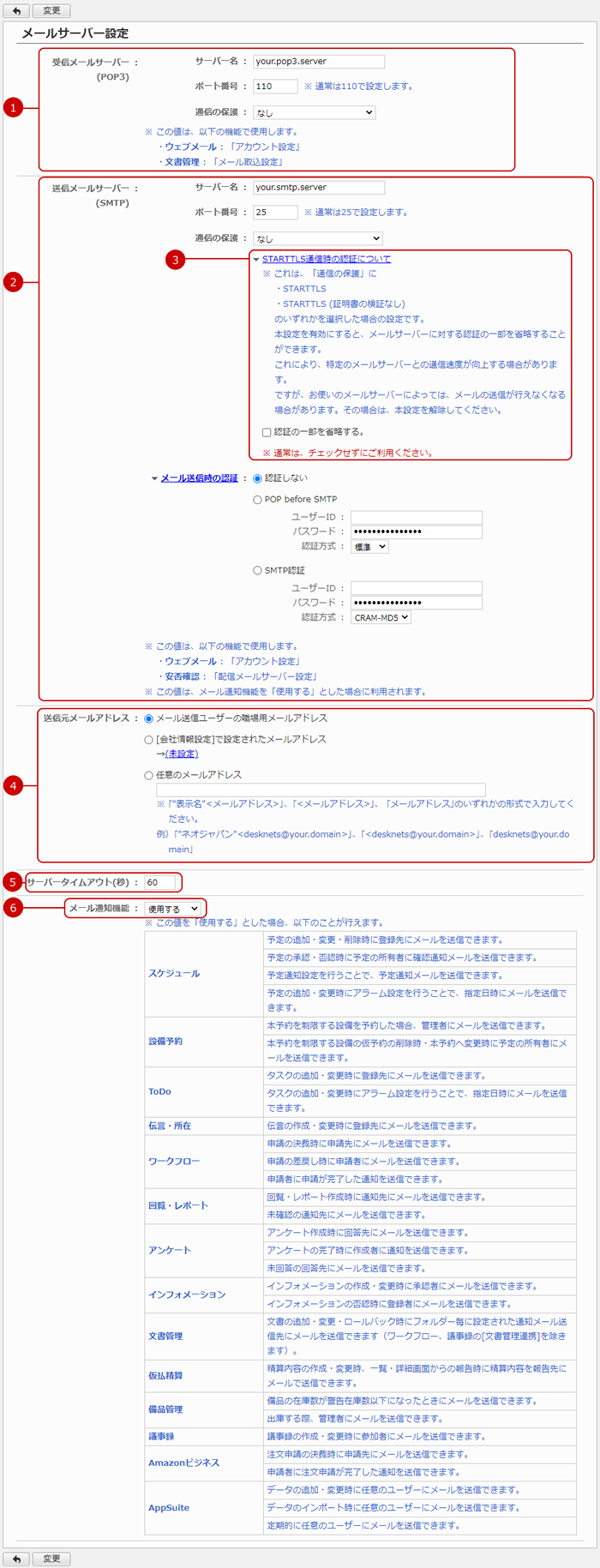
Task: Select SMTP認証 radio option
Action: pyautogui.click(x=258, y=570)
